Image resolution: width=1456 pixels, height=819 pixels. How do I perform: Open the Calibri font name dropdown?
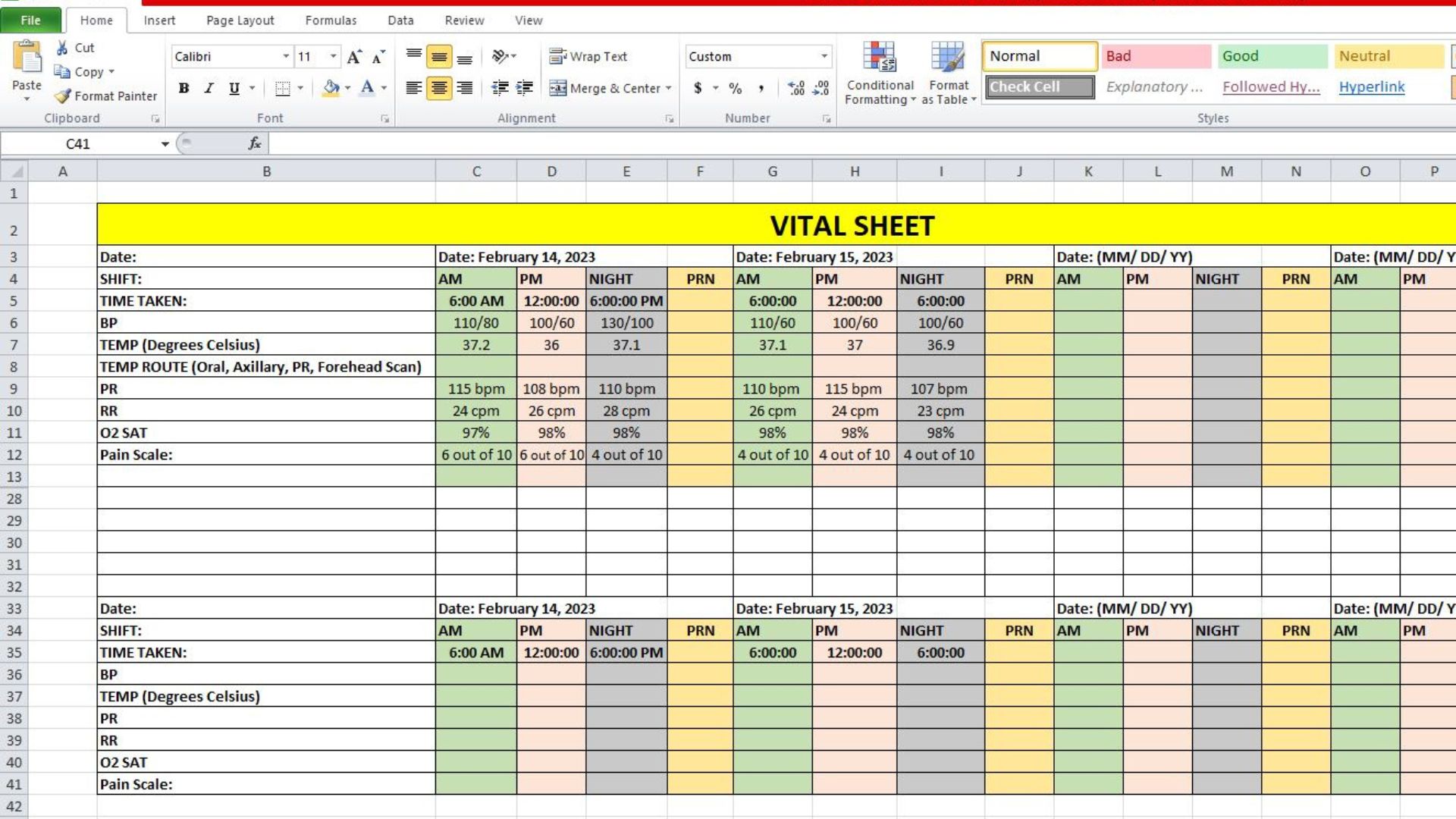pyautogui.click(x=286, y=57)
